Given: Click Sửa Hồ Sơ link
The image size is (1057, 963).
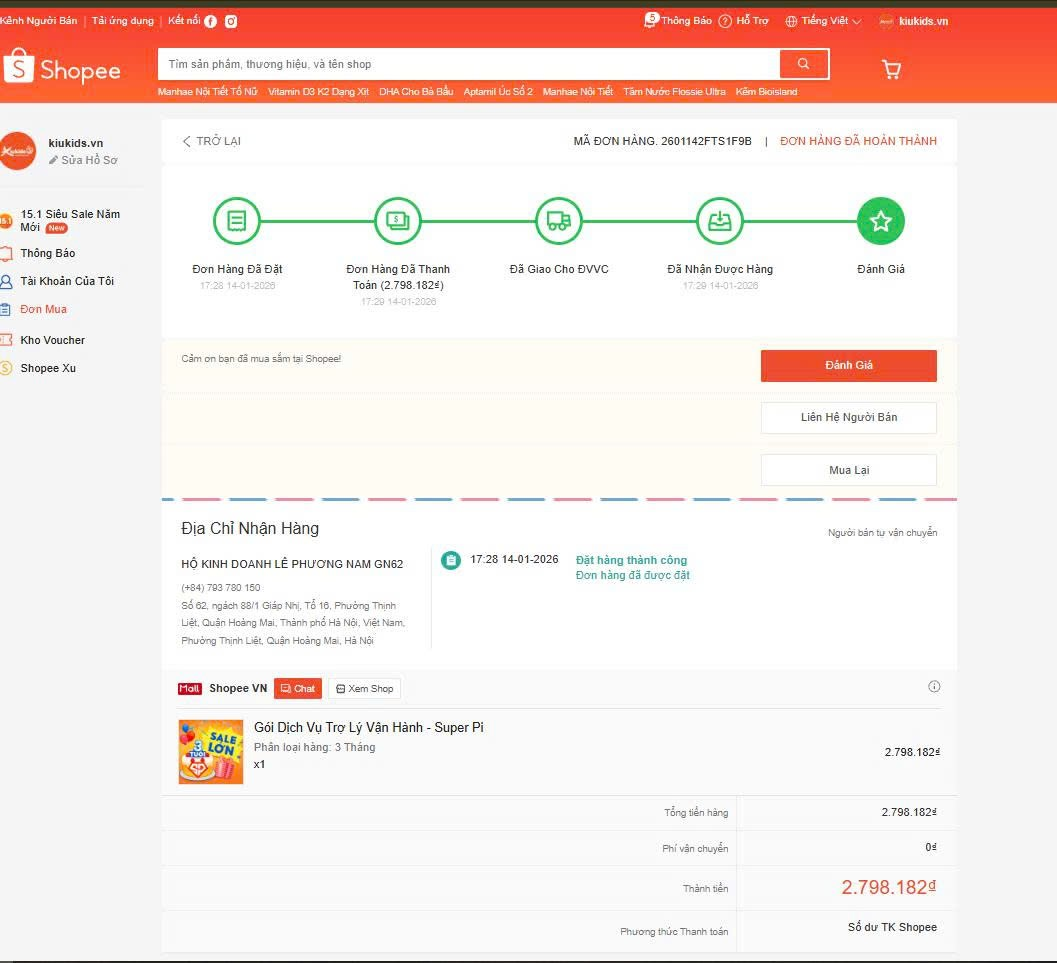Looking at the screenshot, I should (x=89, y=160).
